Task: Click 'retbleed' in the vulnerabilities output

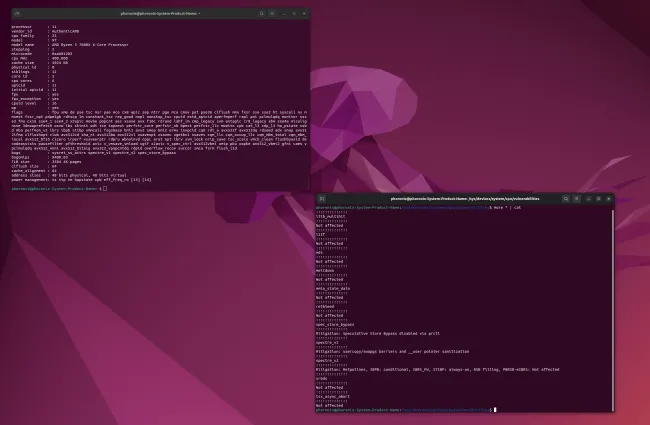Action: (x=325, y=306)
